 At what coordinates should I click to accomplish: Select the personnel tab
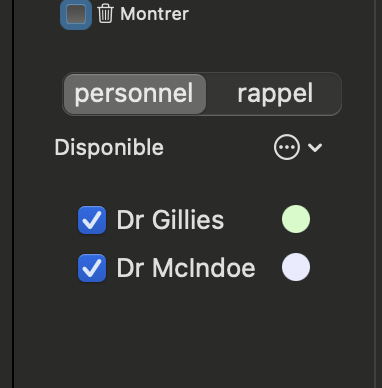click(135, 94)
